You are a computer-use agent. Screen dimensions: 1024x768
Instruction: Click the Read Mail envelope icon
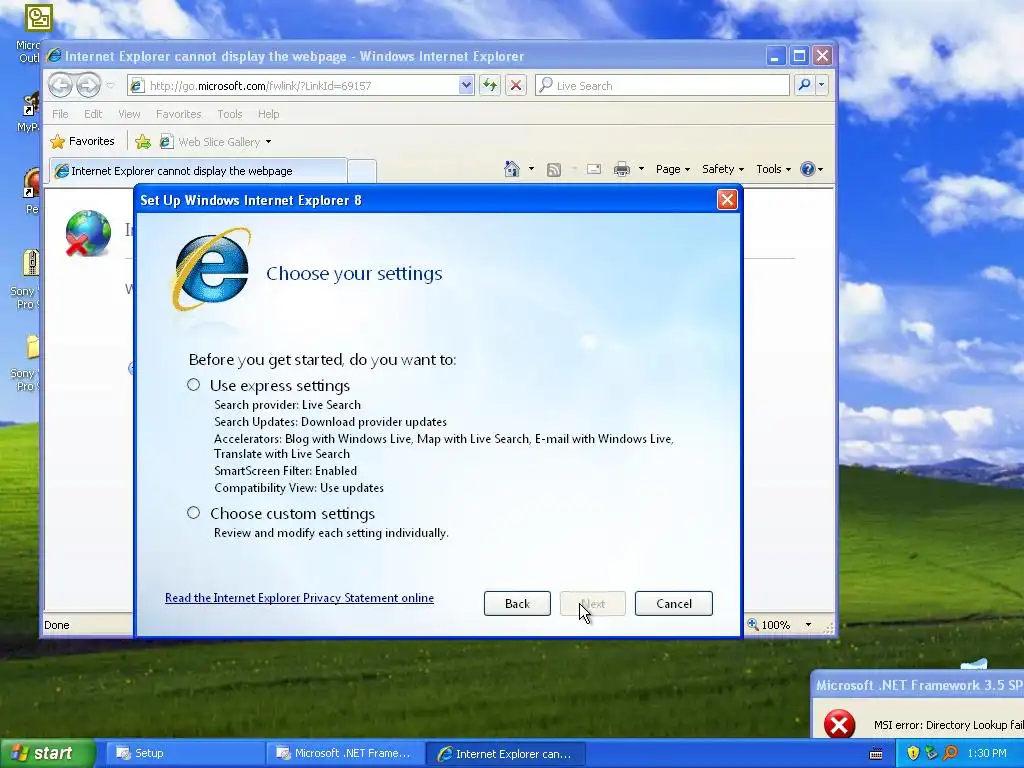coord(594,169)
